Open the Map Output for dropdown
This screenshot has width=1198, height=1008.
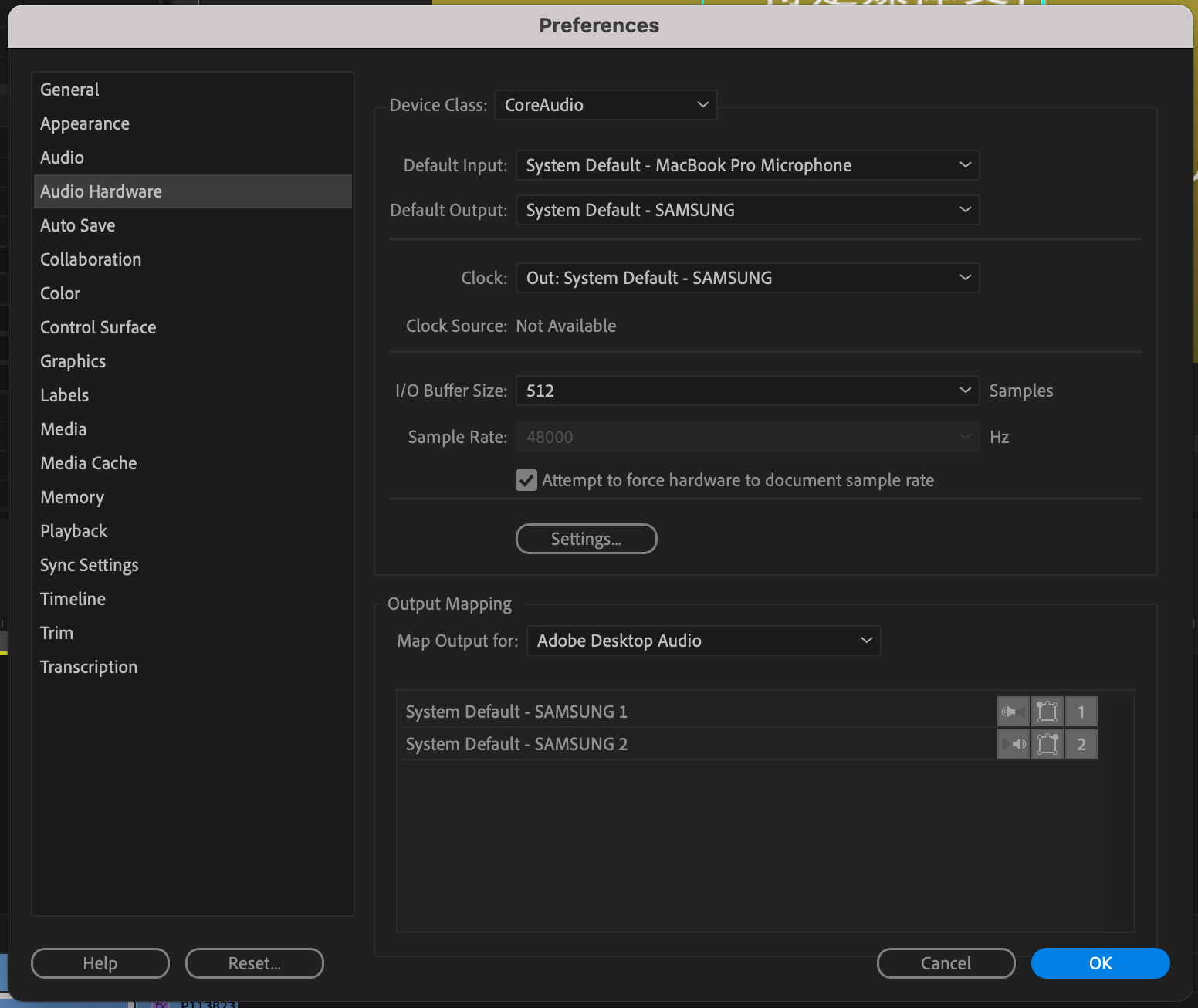click(702, 640)
